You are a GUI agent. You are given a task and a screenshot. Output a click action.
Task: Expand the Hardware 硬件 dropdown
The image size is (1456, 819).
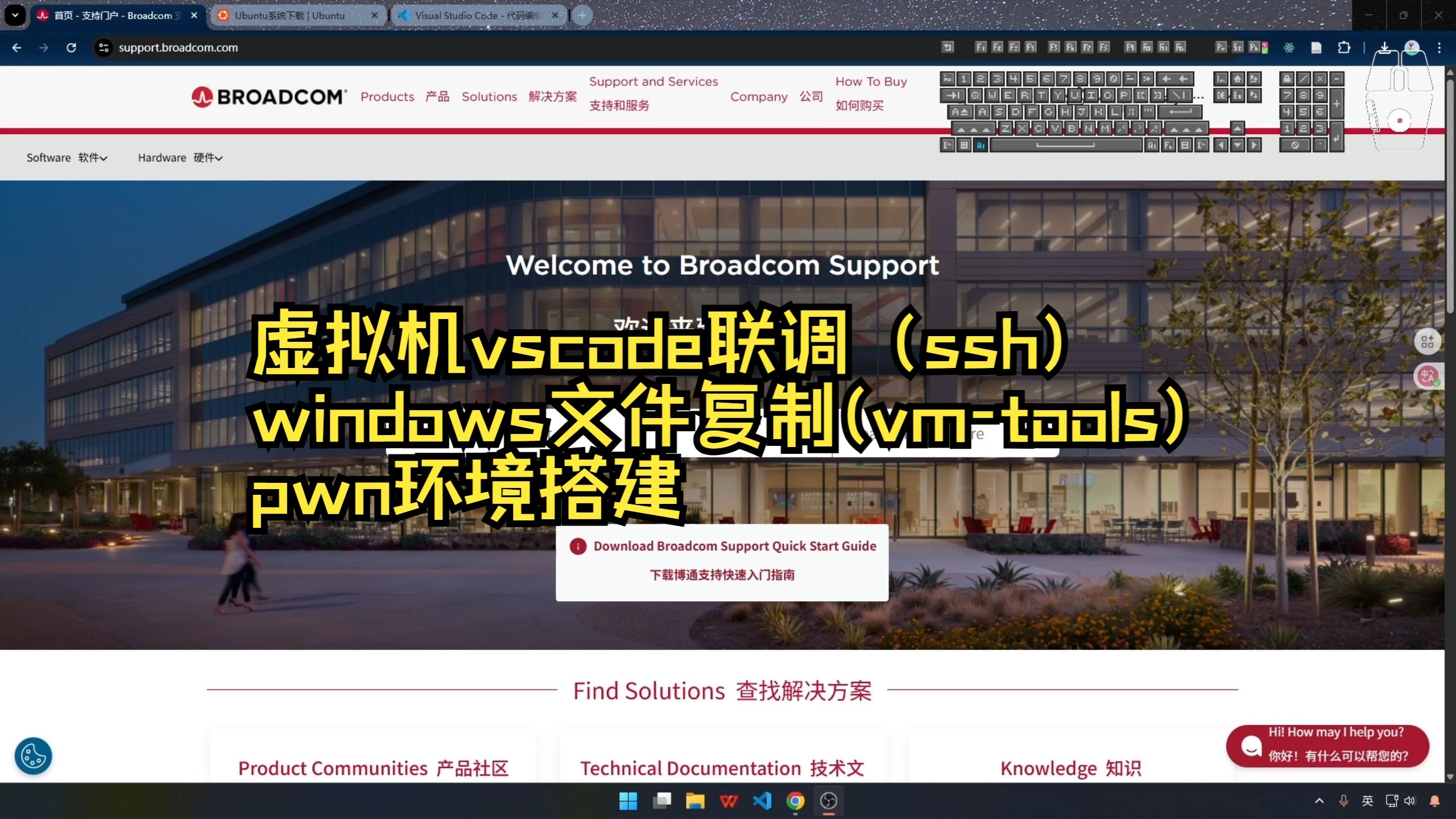(x=179, y=158)
